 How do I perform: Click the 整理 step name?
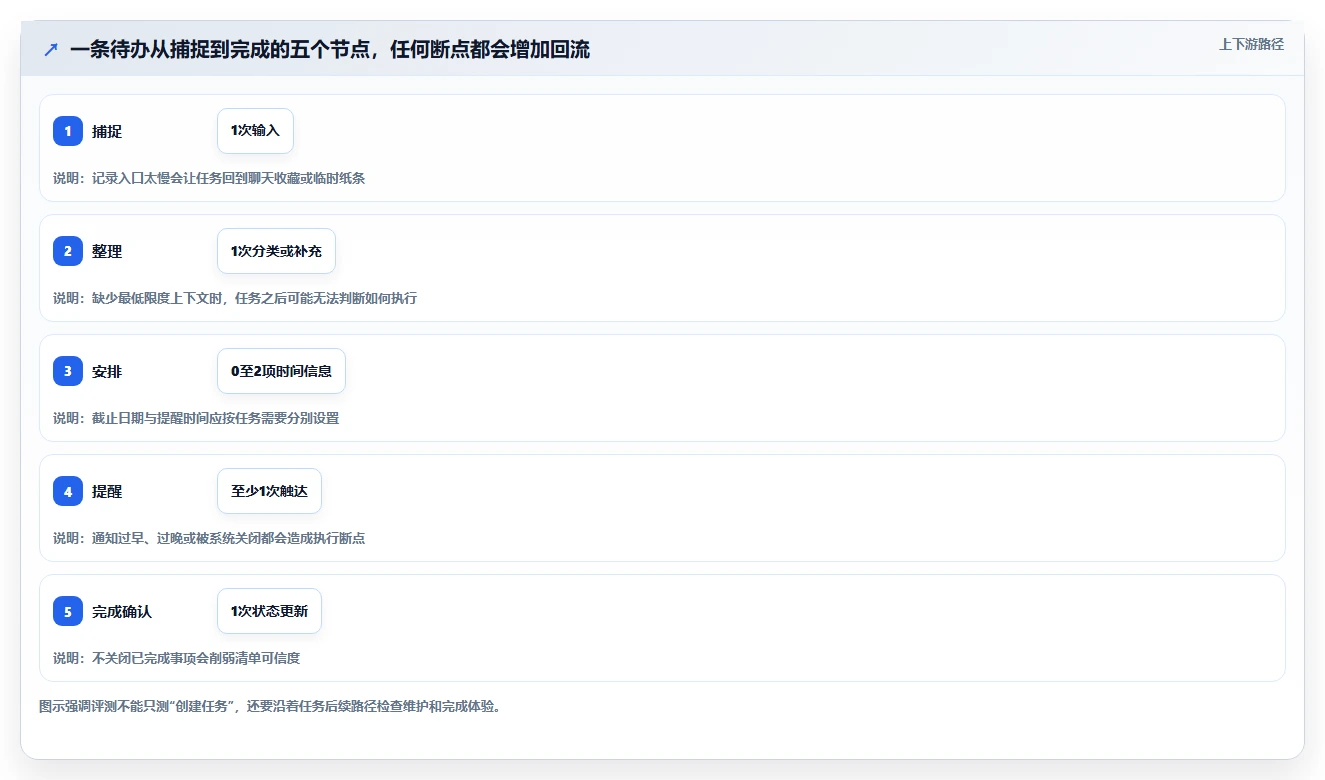pos(107,251)
